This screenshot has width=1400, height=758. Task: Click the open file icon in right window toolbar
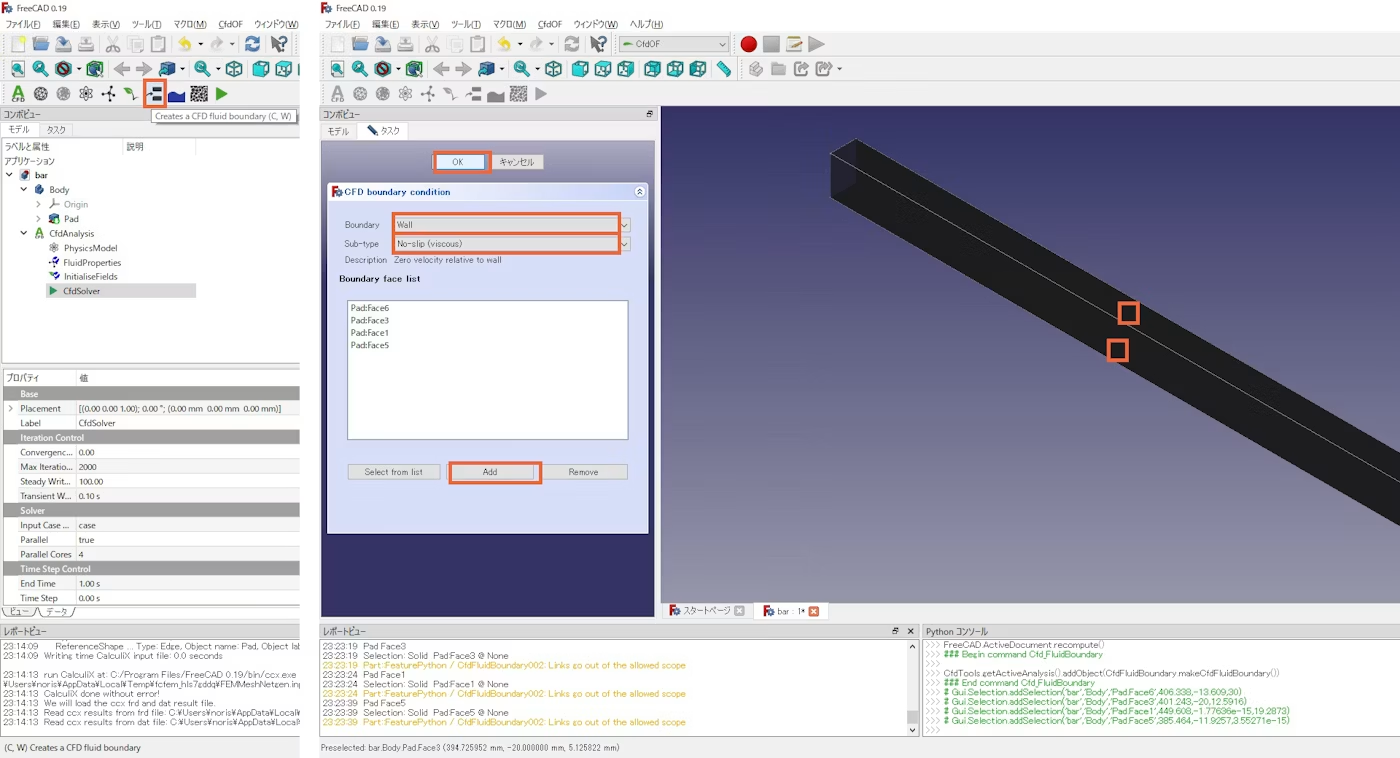(x=360, y=44)
